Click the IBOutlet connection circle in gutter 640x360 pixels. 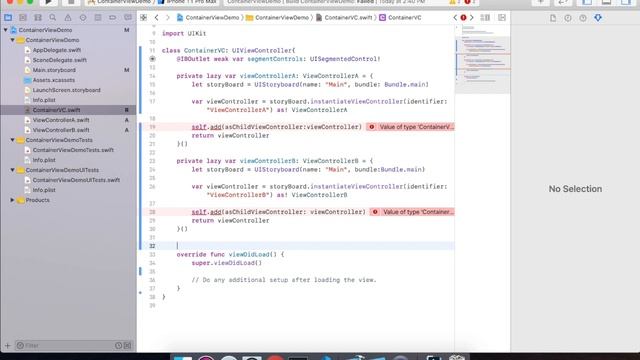(x=152, y=59)
